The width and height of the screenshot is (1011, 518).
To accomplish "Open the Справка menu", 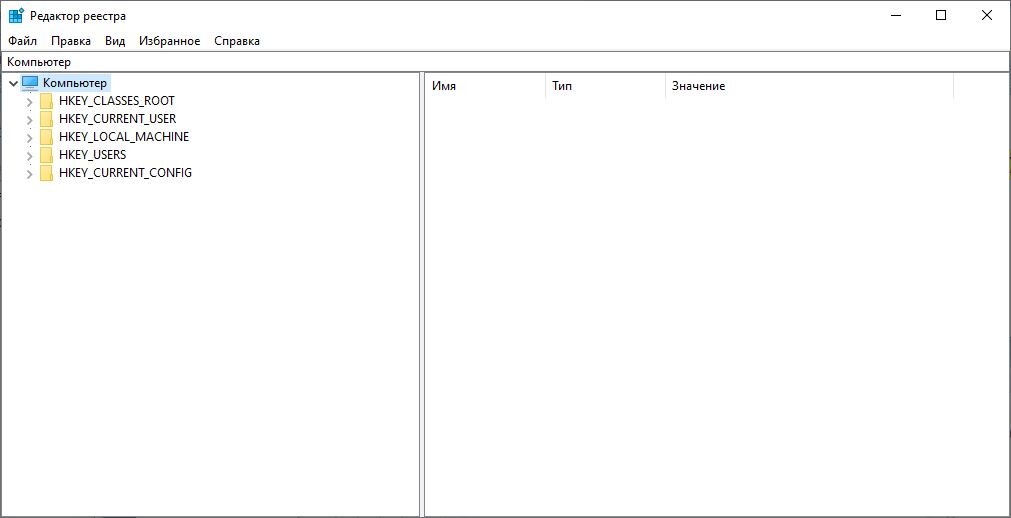I will tap(237, 41).
